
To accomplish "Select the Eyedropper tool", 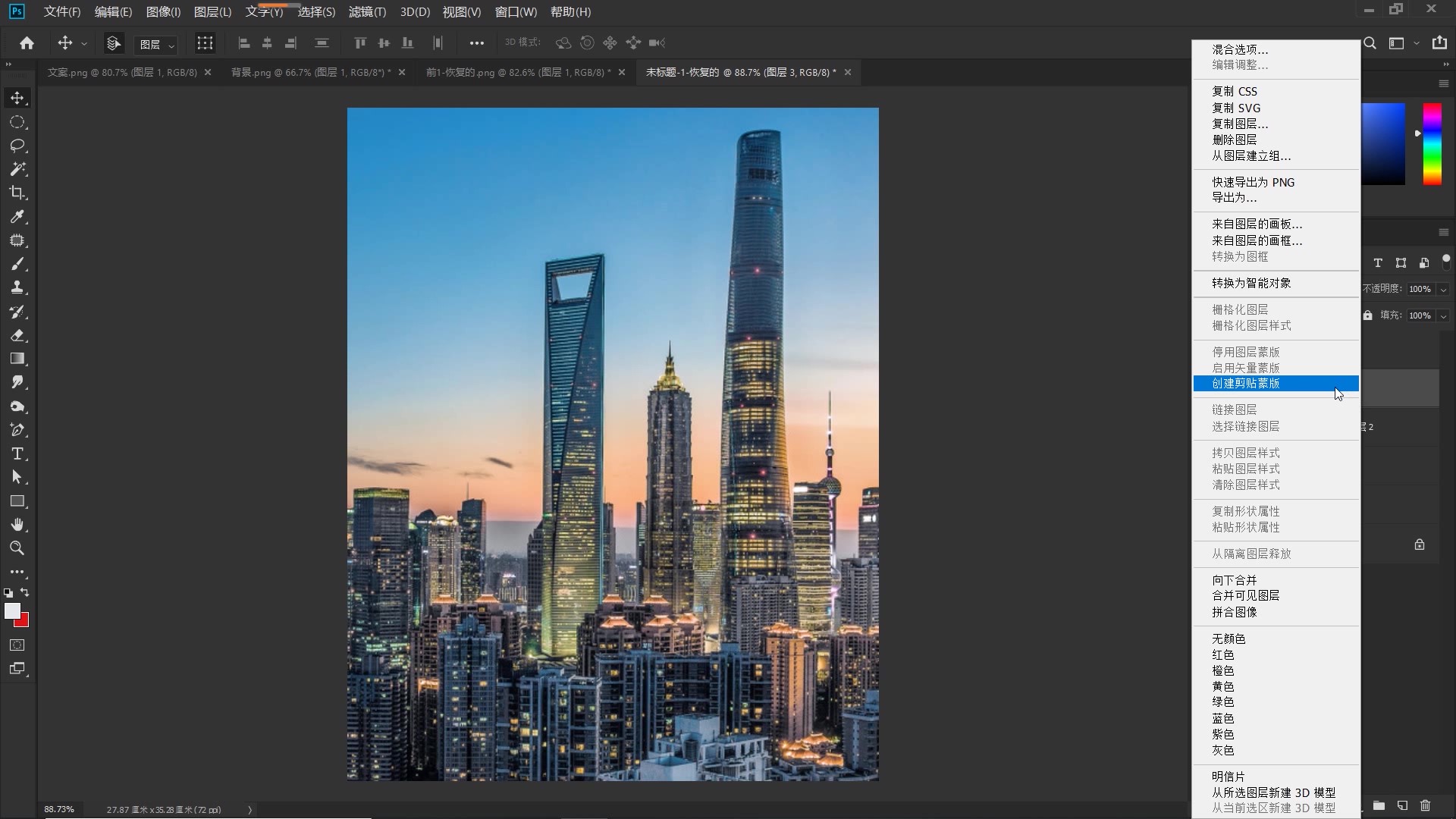I will [17, 217].
